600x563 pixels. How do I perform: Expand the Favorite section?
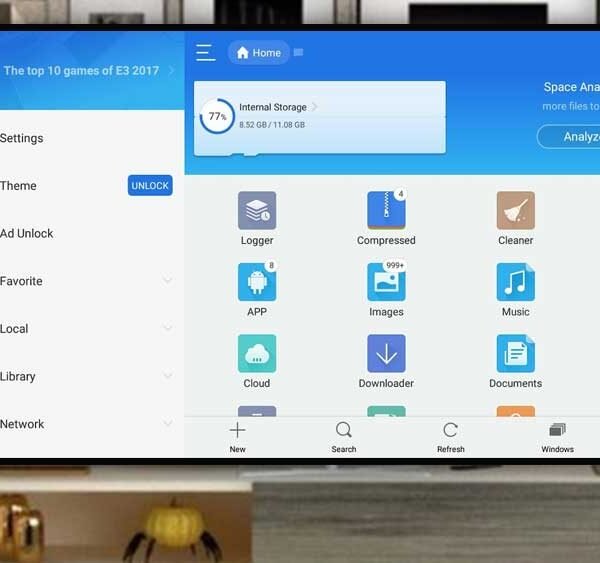coord(167,280)
